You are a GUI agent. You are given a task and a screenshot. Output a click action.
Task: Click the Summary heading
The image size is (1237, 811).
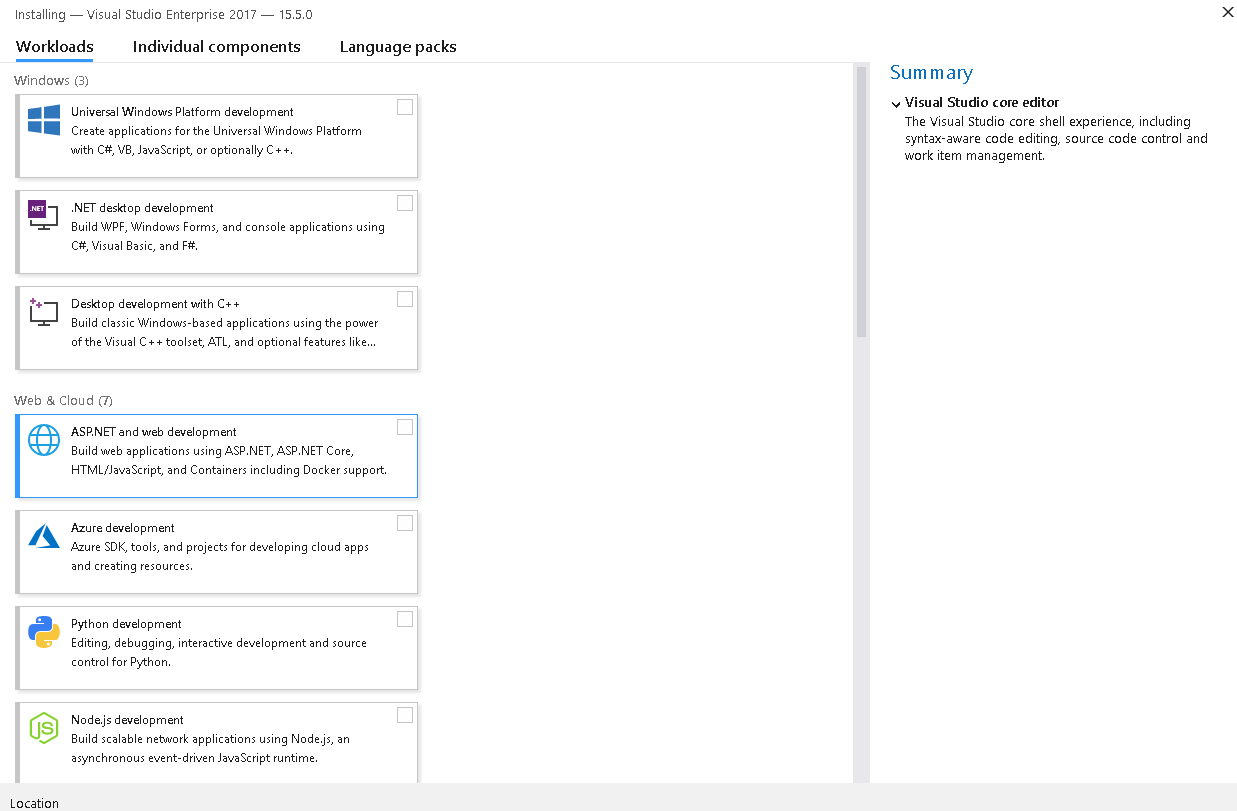(x=931, y=72)
